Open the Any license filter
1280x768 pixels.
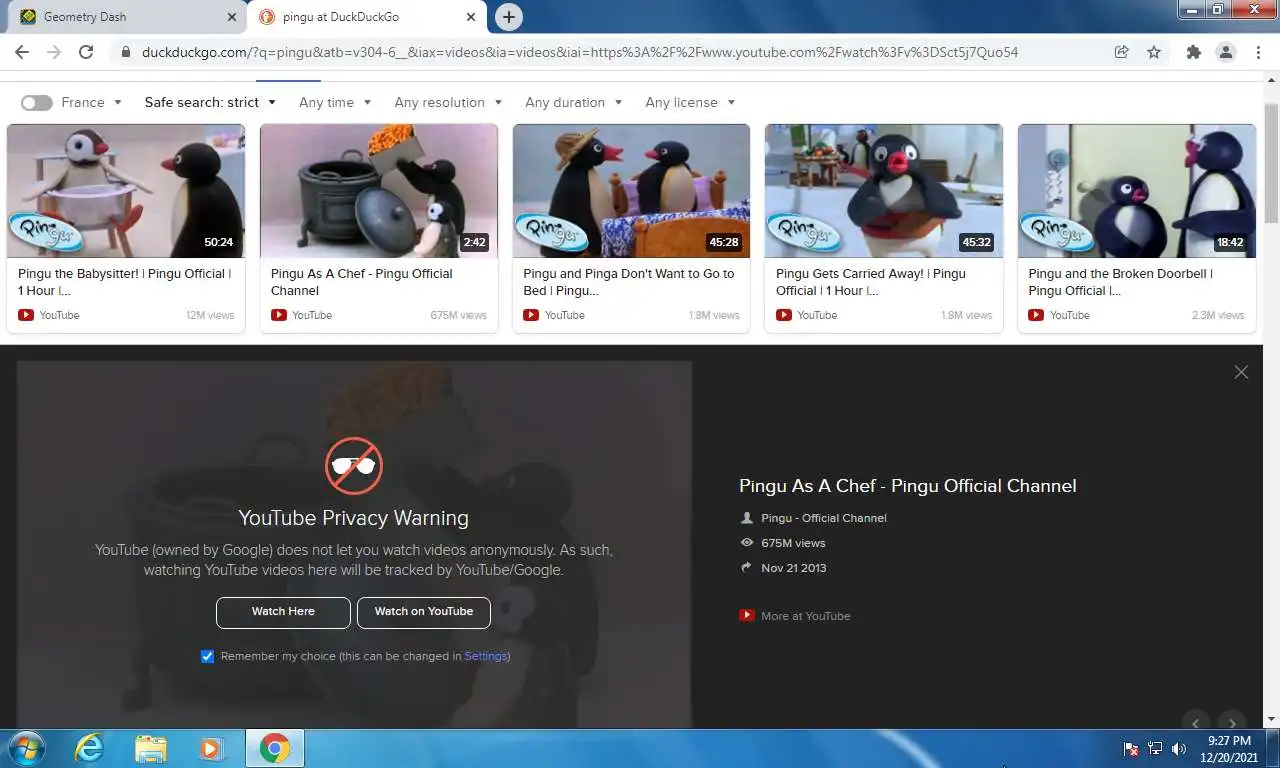coord(690,102)
